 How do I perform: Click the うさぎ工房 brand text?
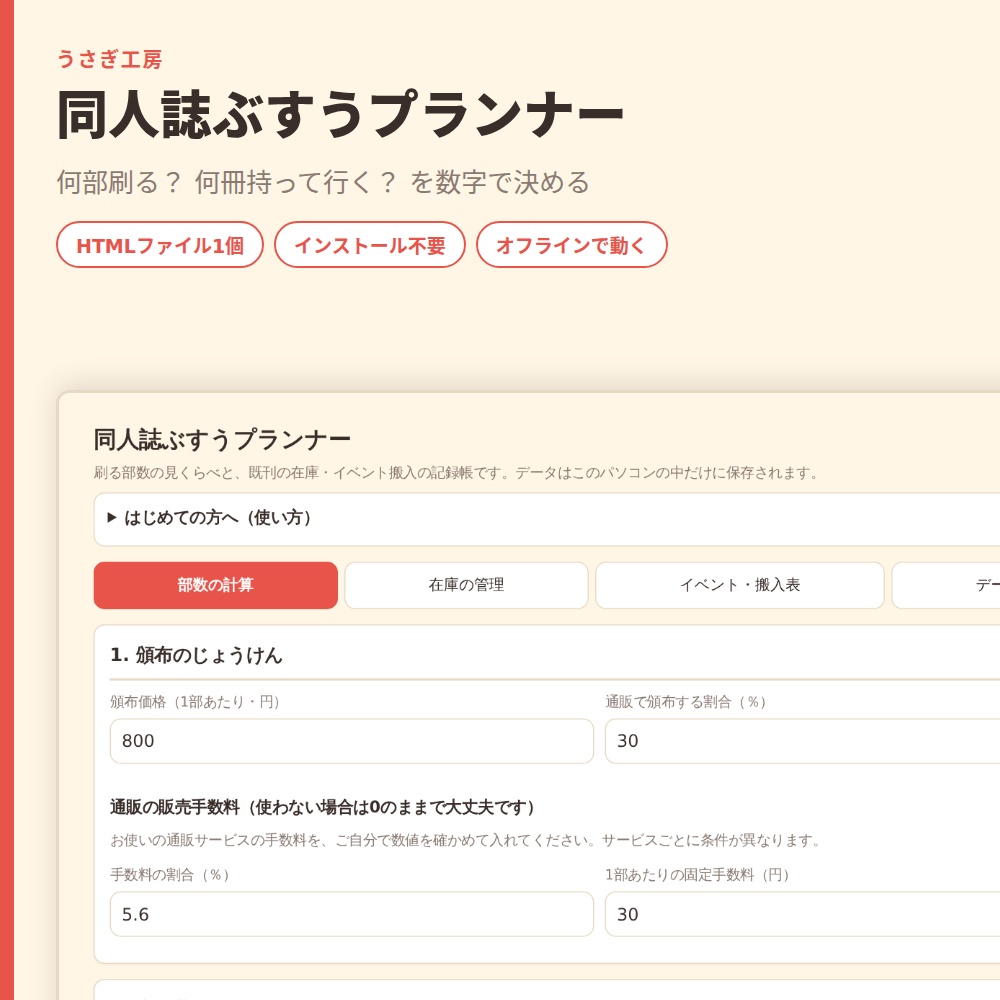point(110,59)
